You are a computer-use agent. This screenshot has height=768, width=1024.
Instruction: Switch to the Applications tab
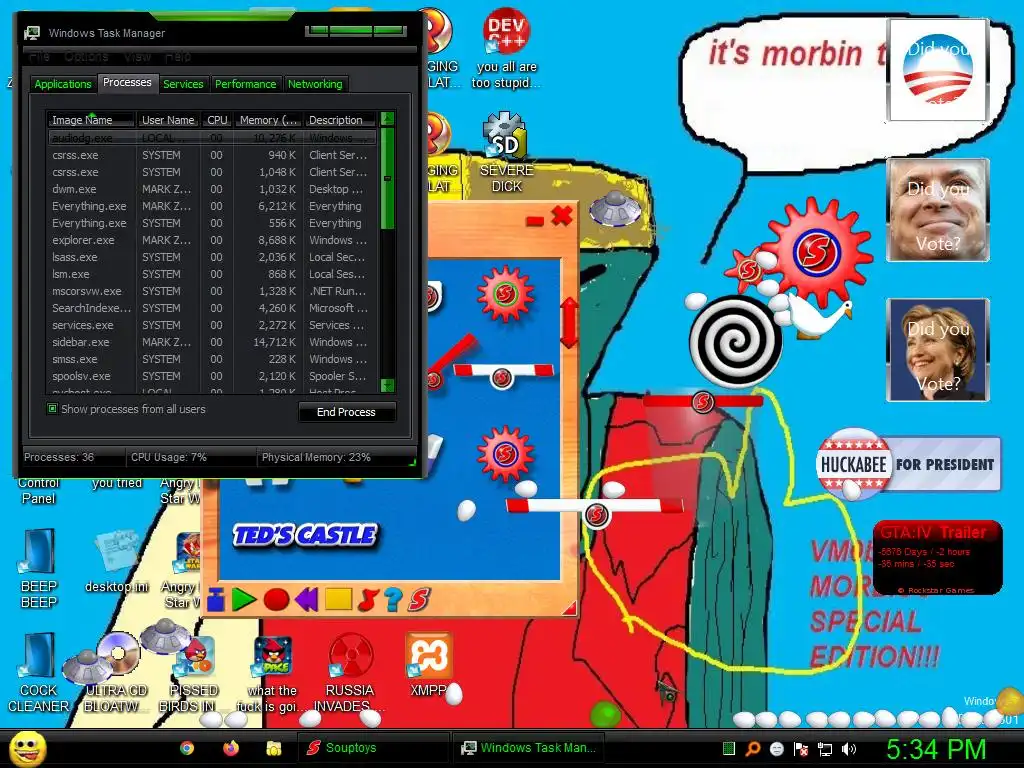click(x=63, y=84)
